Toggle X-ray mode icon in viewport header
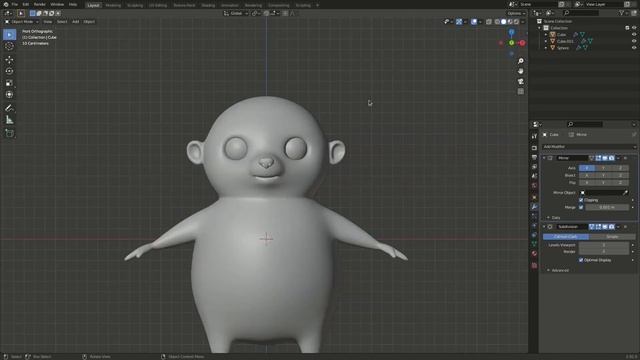 tap(489, 22)
